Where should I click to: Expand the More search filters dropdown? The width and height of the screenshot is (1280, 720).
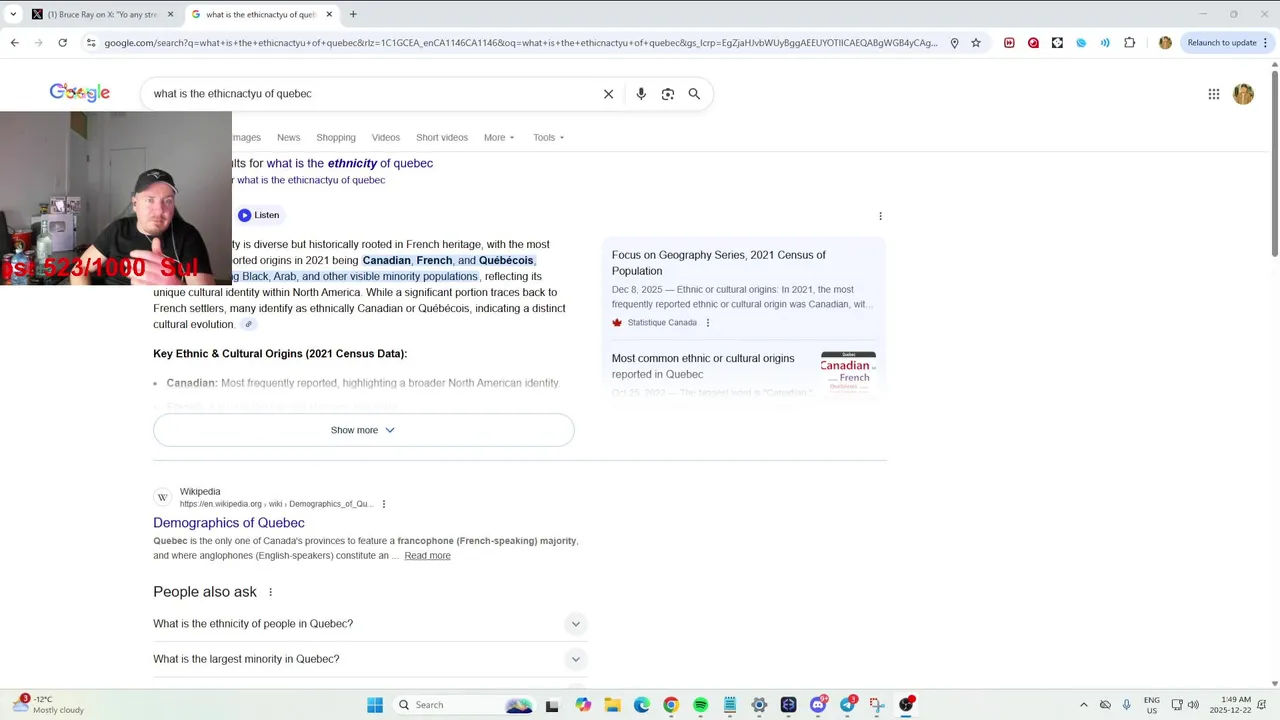coord(499,137)
